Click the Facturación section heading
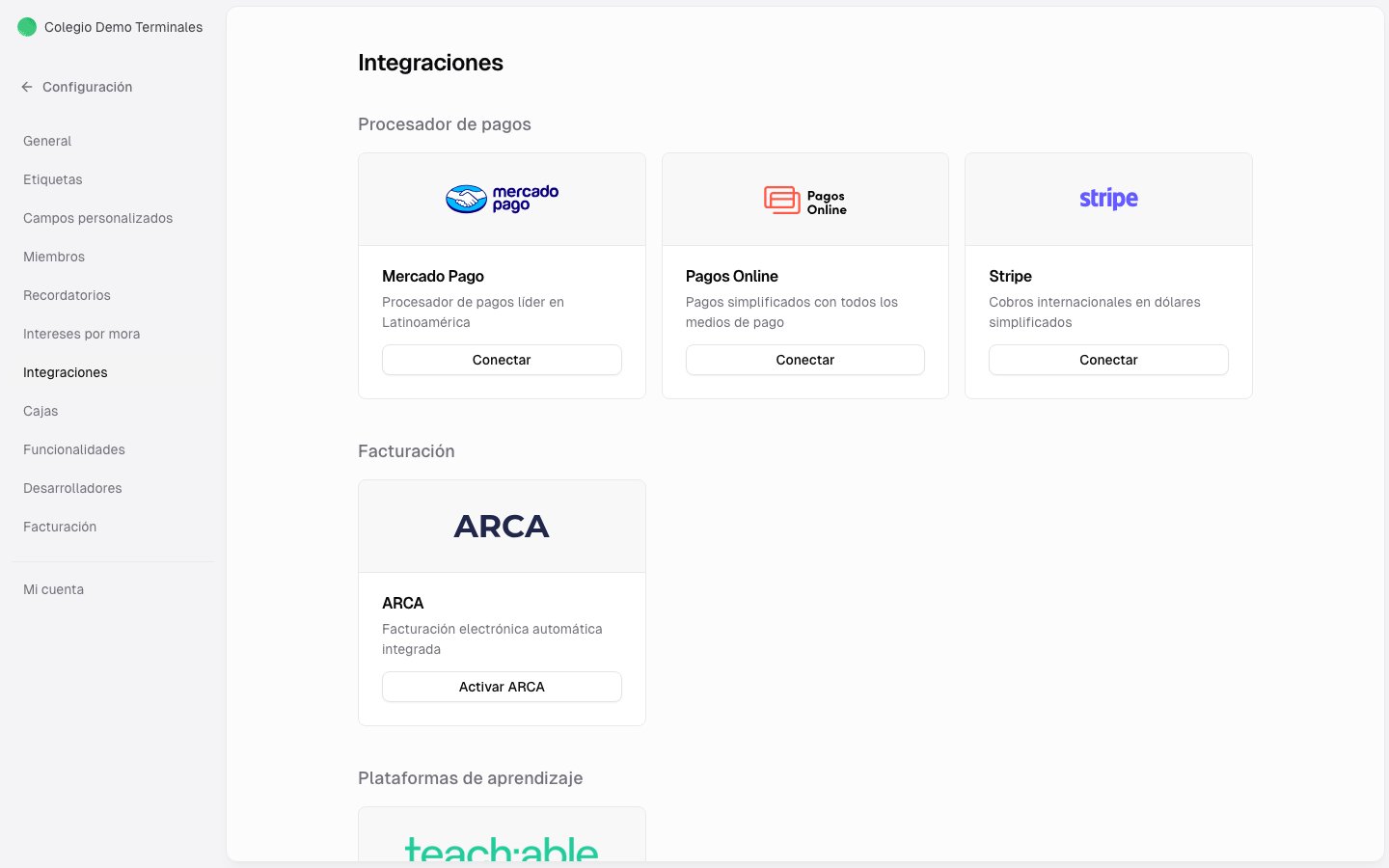 pyautogui.click(x=406, y=451)
